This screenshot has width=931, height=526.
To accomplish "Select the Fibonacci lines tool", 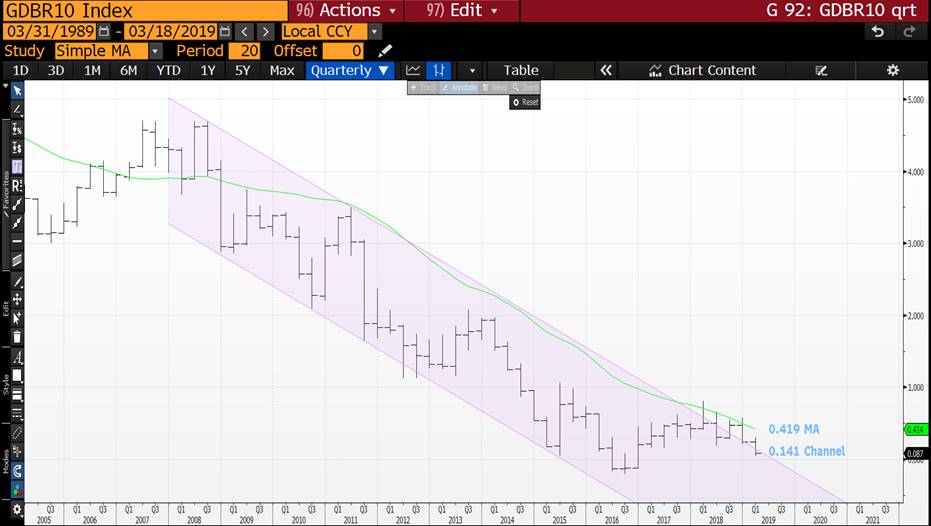I will click(17, 167).
